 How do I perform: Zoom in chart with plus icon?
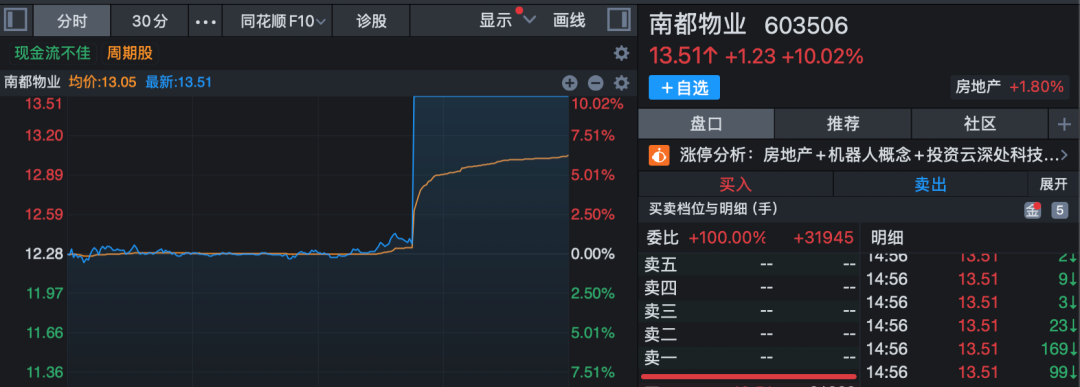point(570,83)
